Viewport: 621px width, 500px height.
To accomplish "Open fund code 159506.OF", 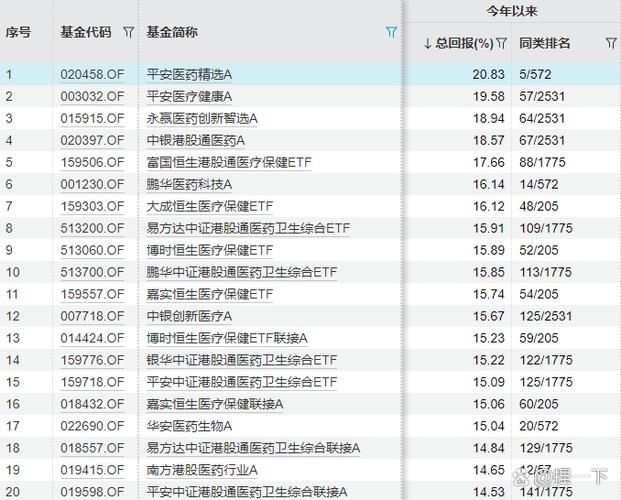I will coord(92,162).
